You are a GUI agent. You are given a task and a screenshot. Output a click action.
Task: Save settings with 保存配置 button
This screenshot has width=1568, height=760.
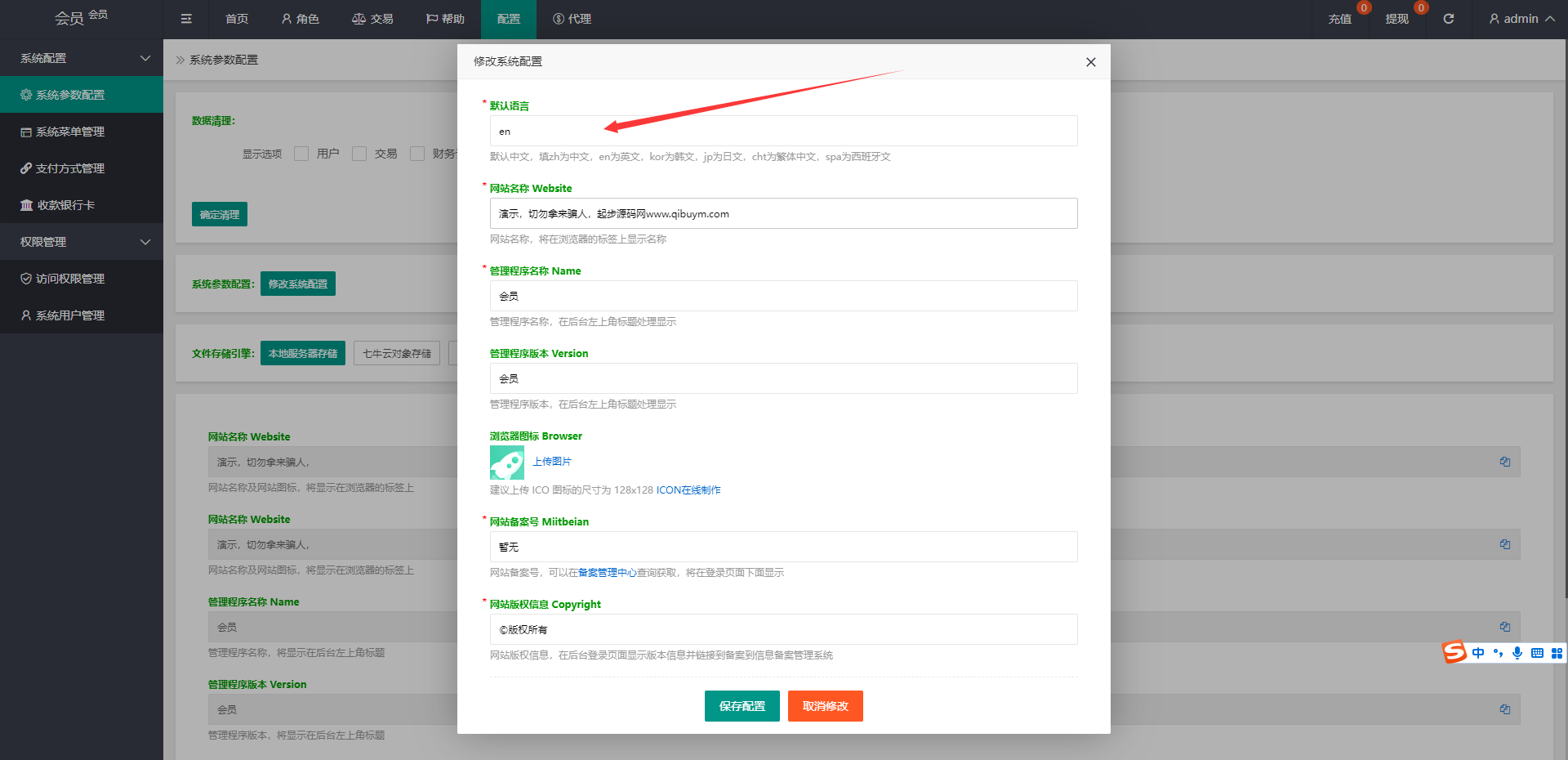742,706
